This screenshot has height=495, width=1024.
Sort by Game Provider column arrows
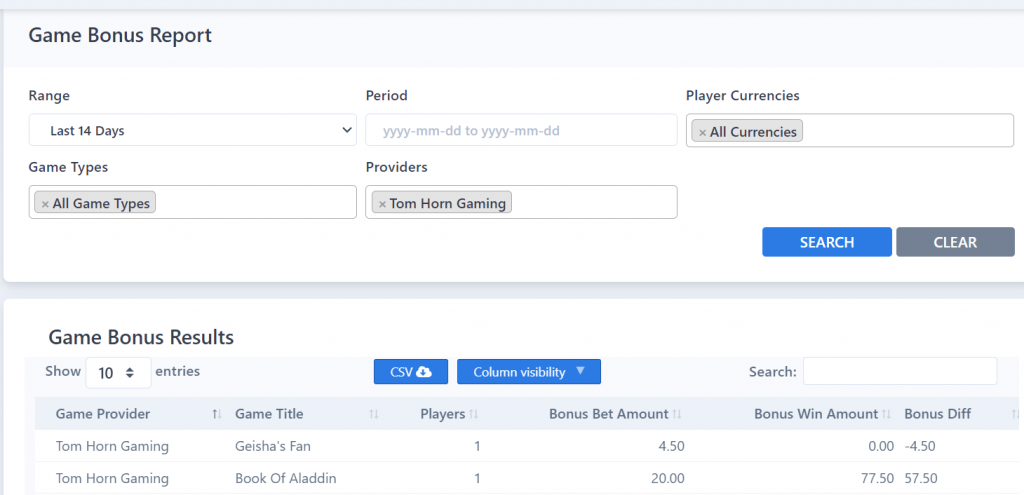(x=217, y=414)
